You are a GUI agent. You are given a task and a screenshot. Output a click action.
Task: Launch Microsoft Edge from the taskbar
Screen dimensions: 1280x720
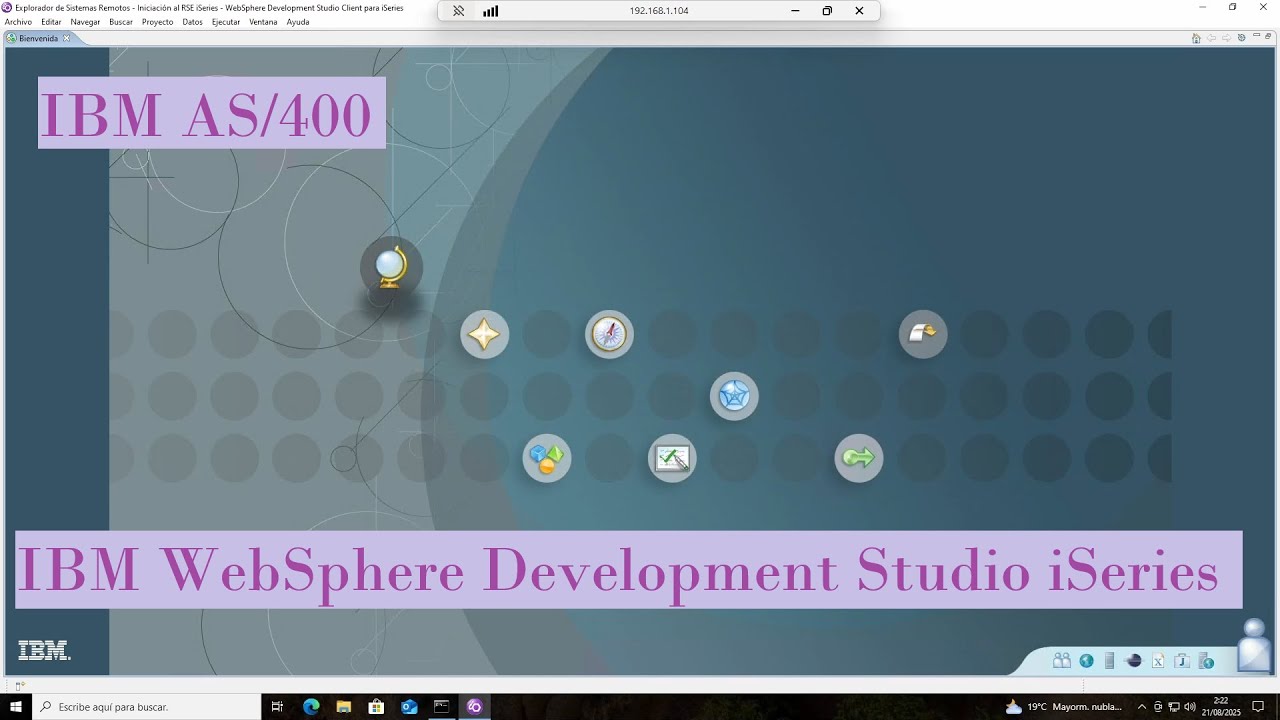(x=311, y=707)
